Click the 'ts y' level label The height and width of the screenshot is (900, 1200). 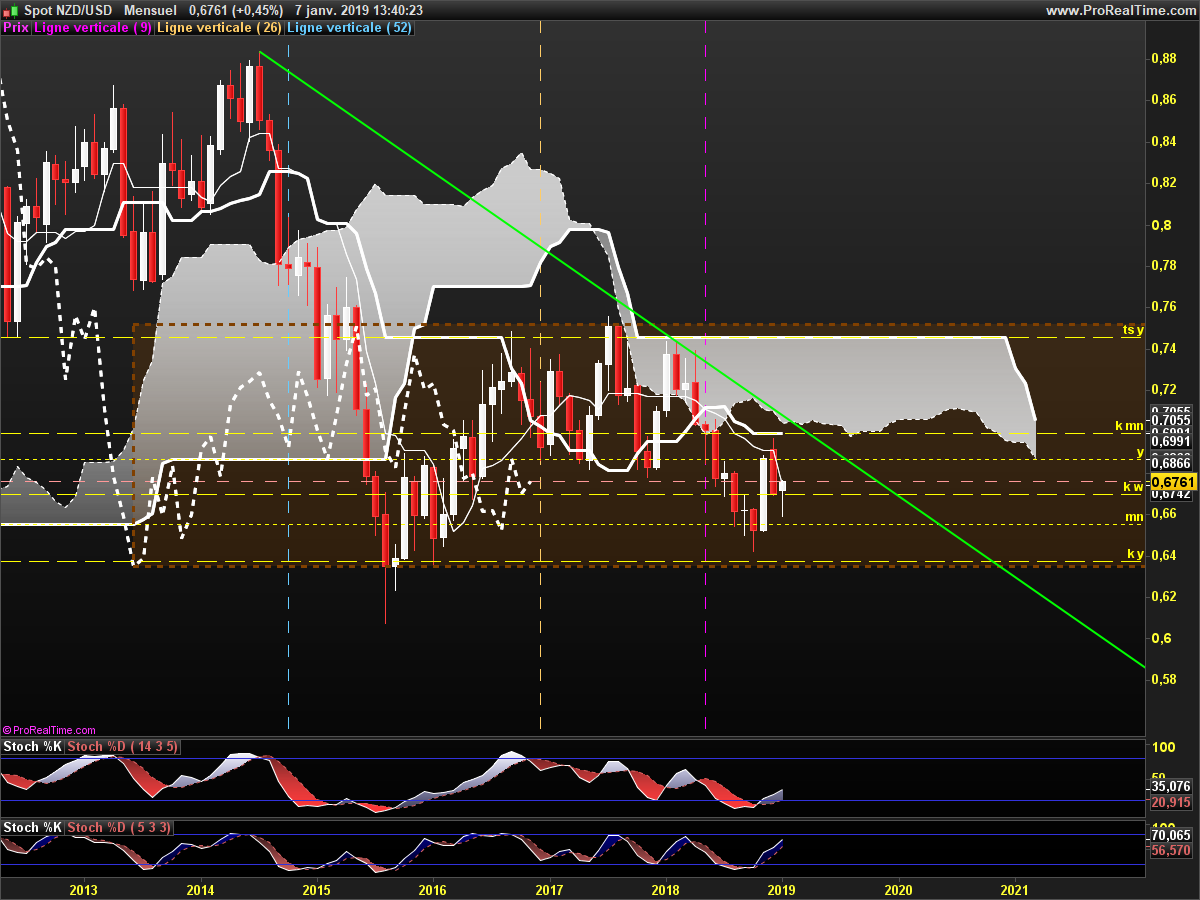point(1132,329)
